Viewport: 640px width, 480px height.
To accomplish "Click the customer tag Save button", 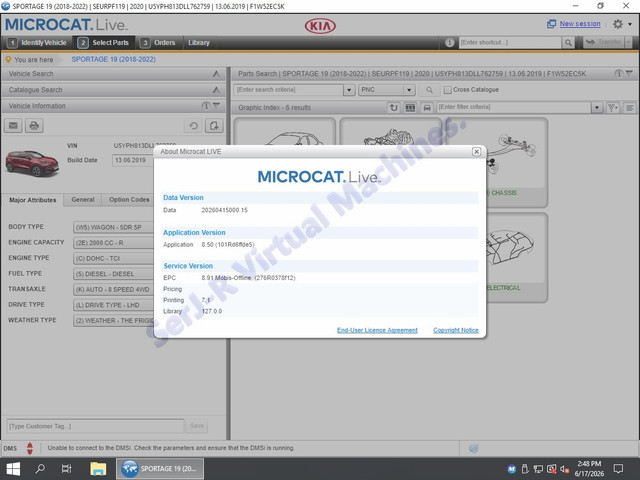I will 197,426.
